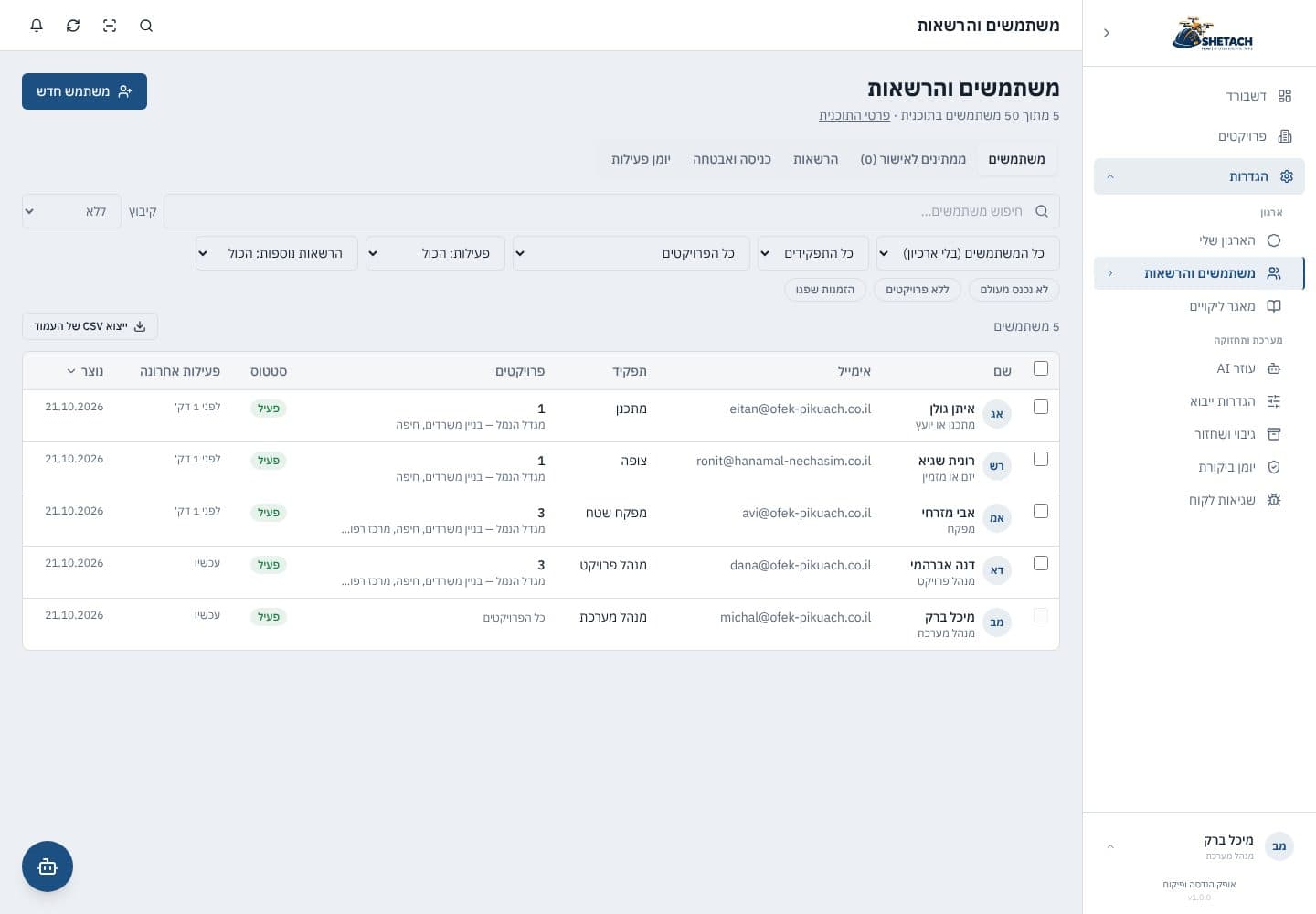
Task: Switch to יומן פעילות tab
Action: pyautogui.click(x=641, y=159)
